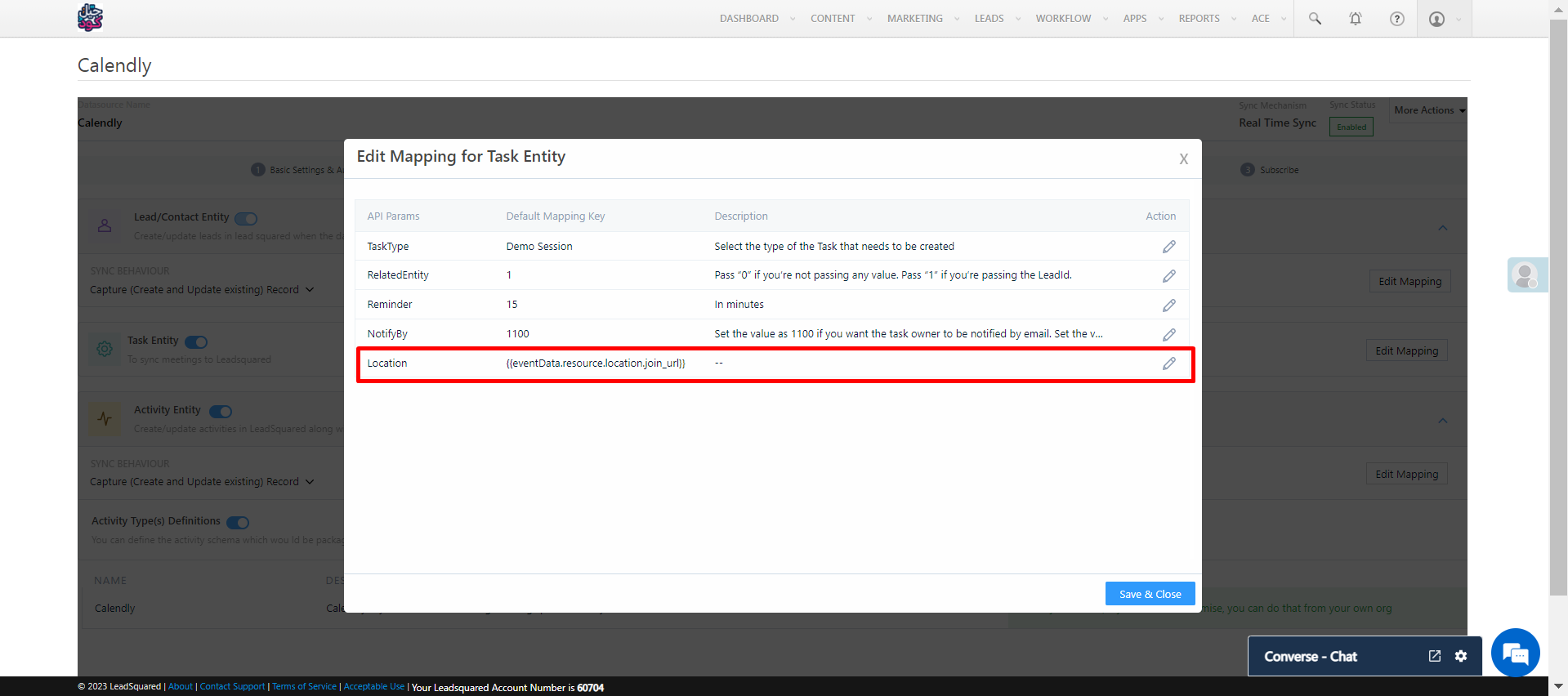The width and height of the screenshot is (1568, 696).
Task: Open the help question mark icon
Action: click(x=1397, y=19)
